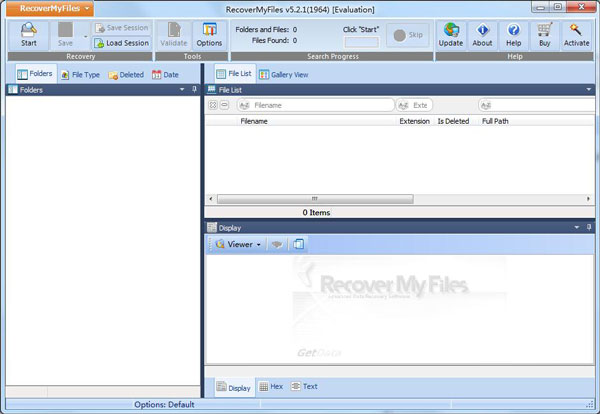
Task: Click the Filename filter field
Action: pyautogui.click(x=316, y=105)
